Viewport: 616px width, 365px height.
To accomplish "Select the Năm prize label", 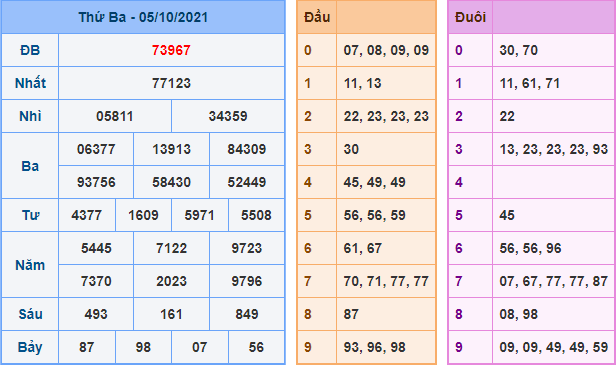I will point(30,265).
